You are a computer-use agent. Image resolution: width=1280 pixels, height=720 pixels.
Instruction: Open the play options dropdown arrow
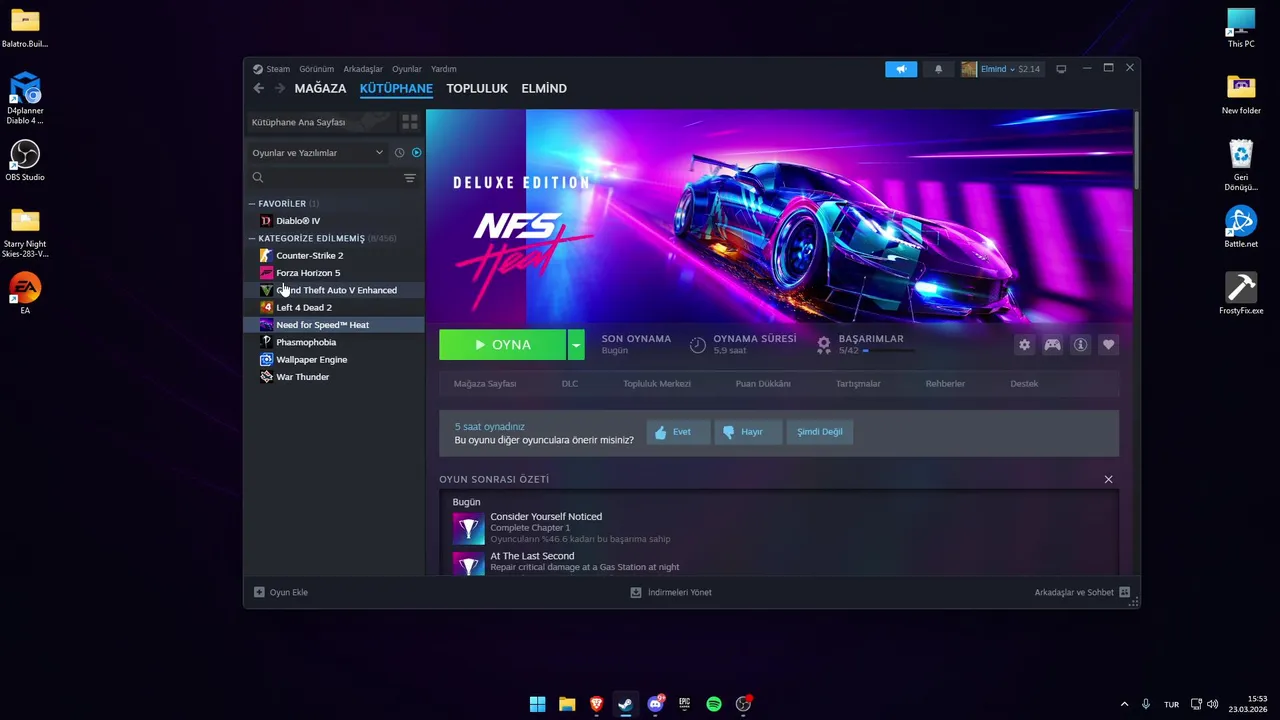tap(576, 344)
